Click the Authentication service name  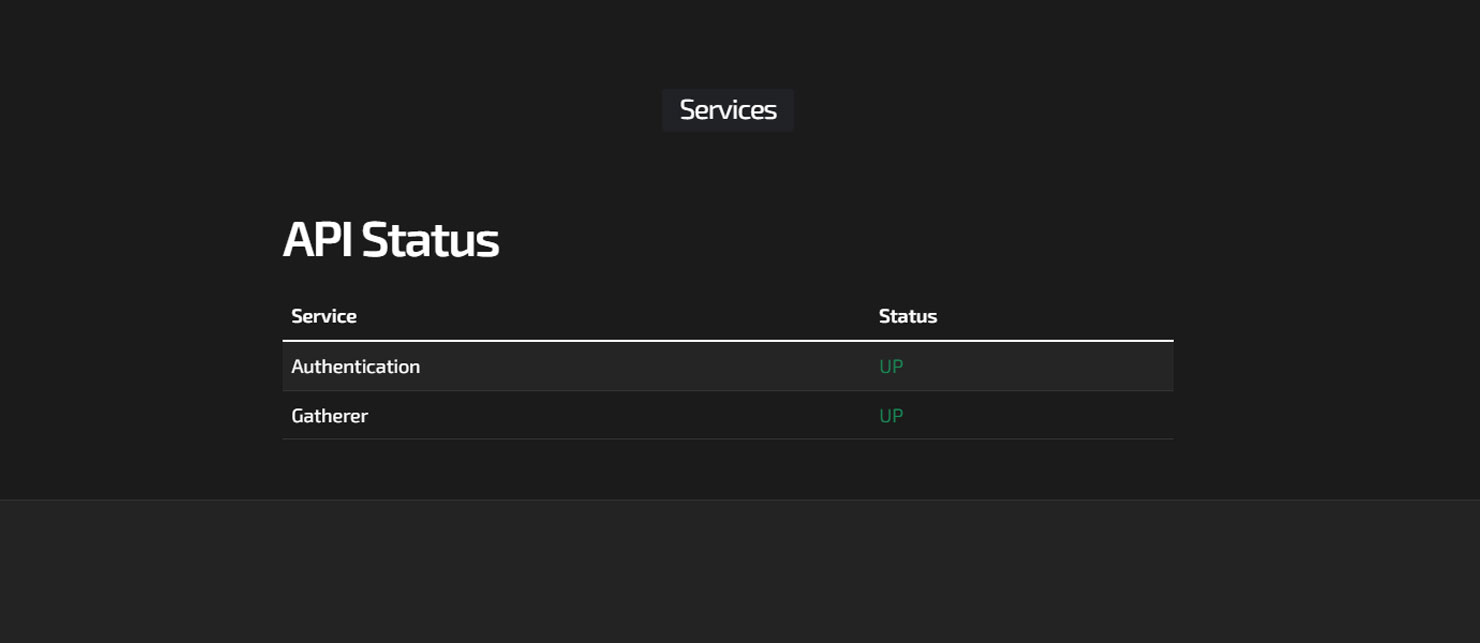click(x=356, y=366)
